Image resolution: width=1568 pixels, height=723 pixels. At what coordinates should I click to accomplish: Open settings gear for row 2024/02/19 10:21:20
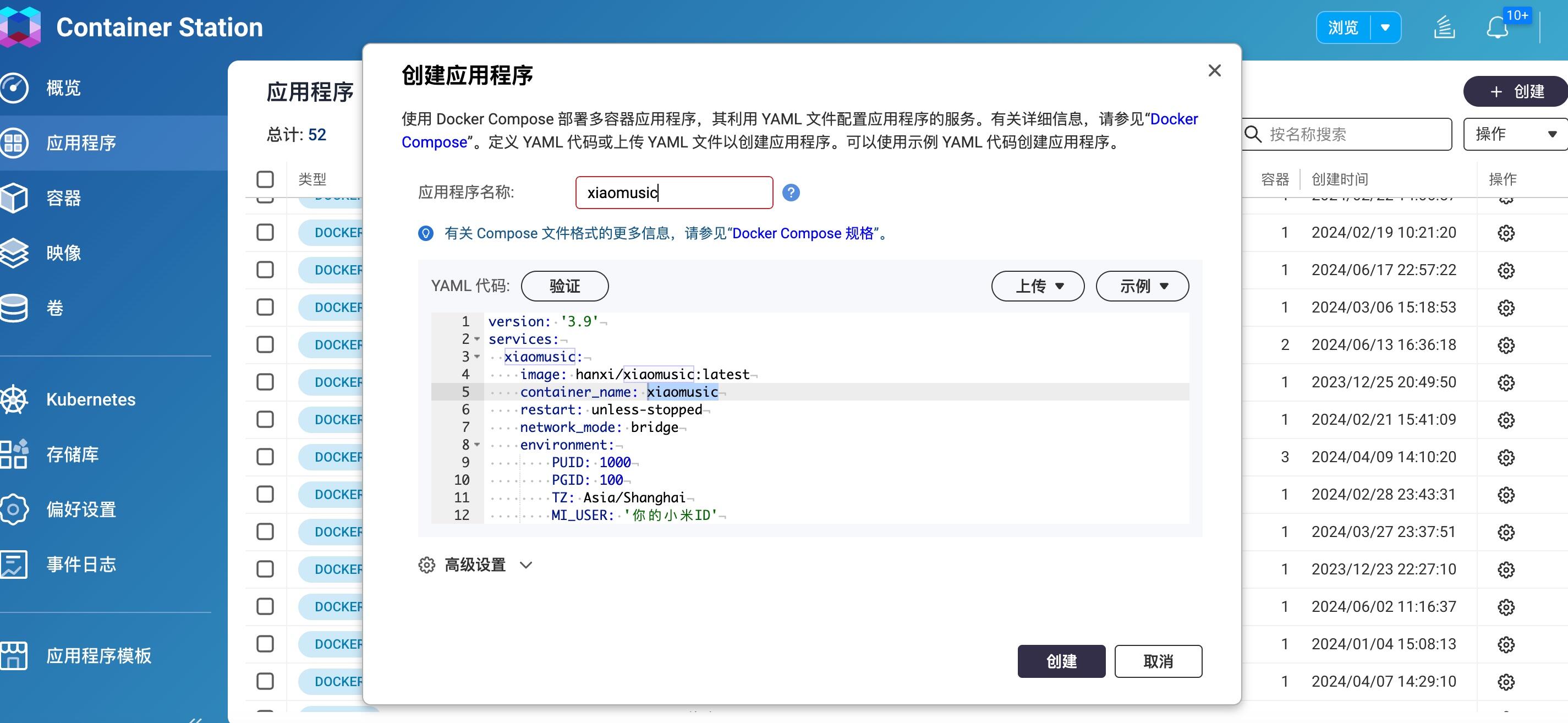click(1506, 233)
